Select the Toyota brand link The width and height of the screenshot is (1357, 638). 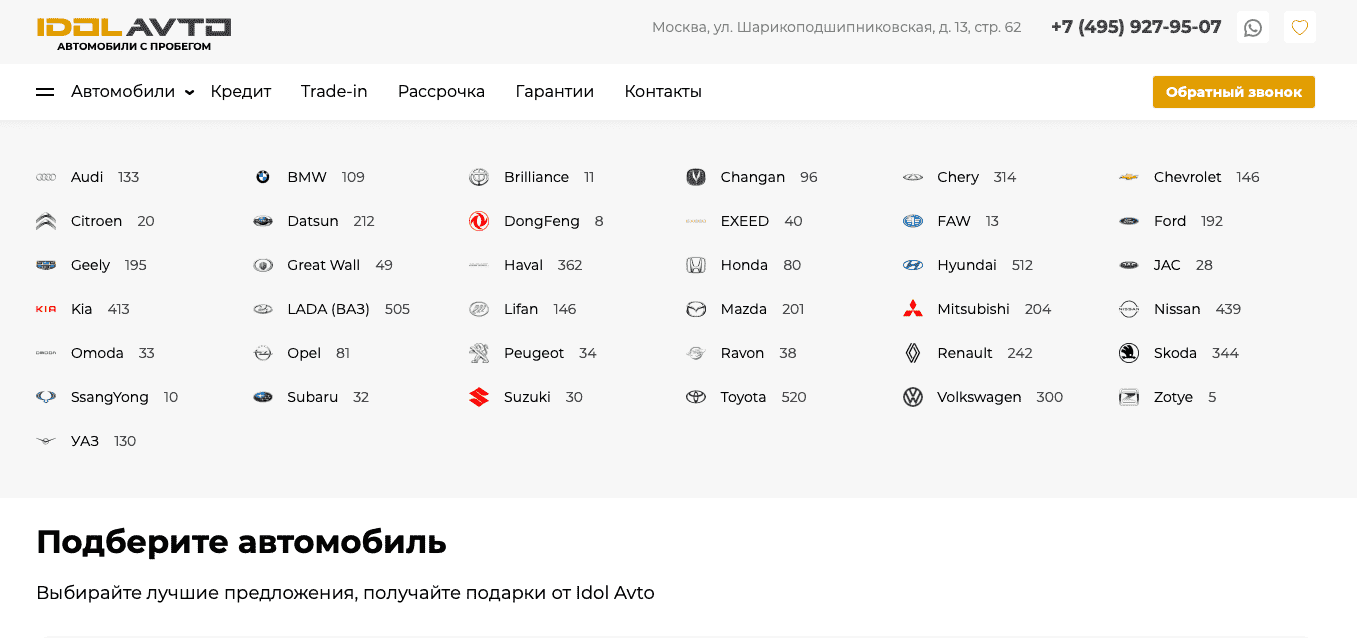[x=743, y=397]
